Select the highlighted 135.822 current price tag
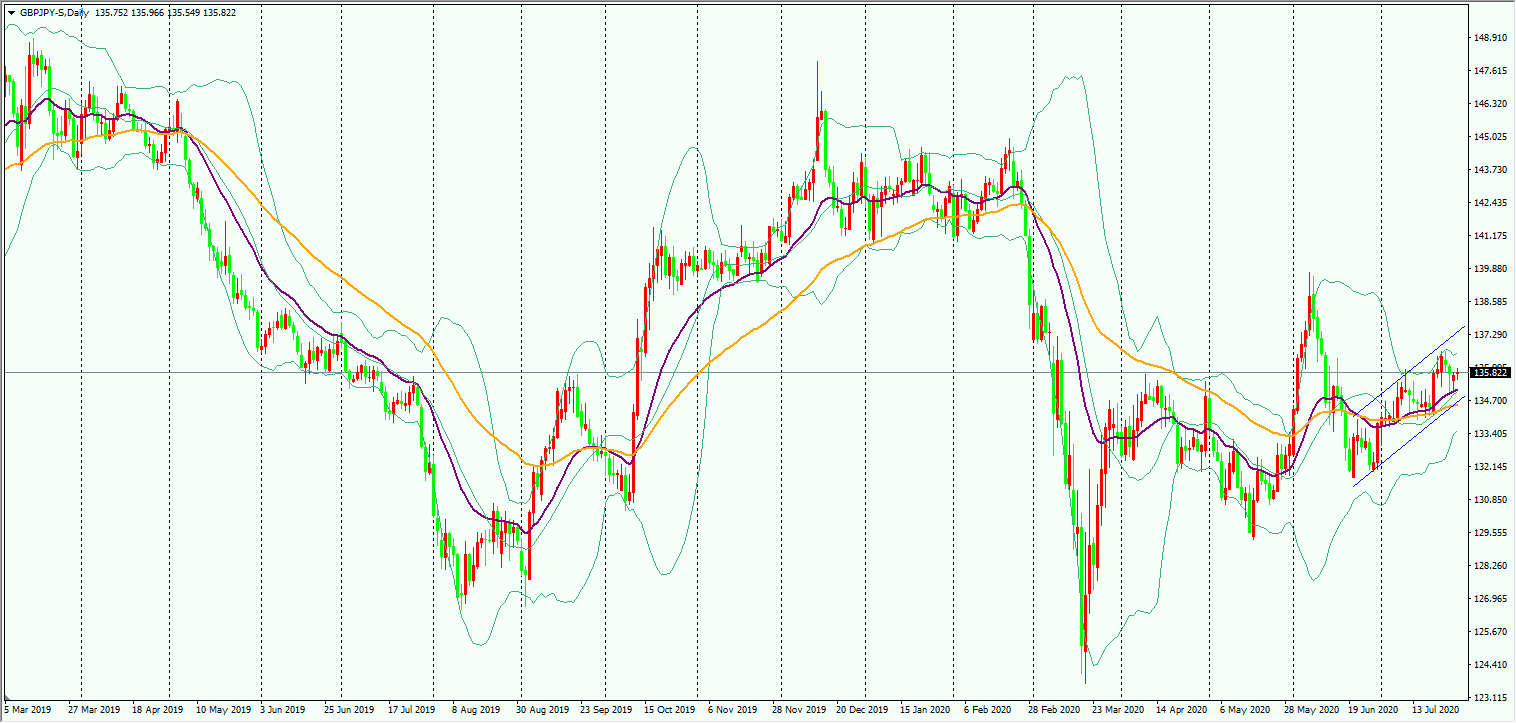Image resolution: width=1516 pixels, height=723 pixels. (1490, 372)
